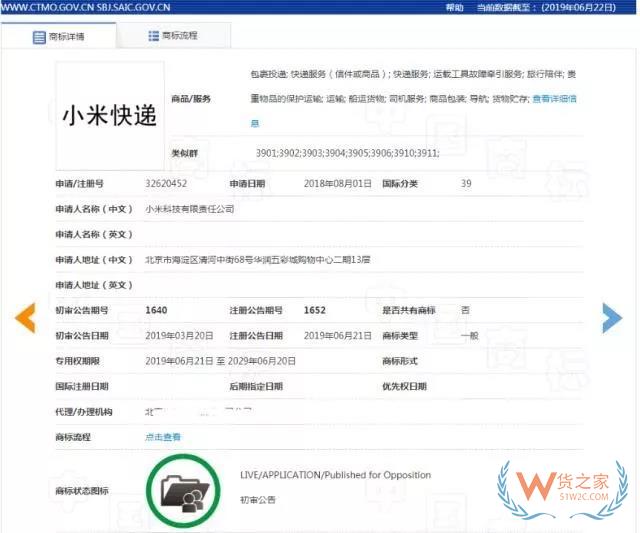Image resolution: width=640 pixels, height=533 pixels.
Task: Click the 小米快递 trademark image
Action: coord(110,115)
